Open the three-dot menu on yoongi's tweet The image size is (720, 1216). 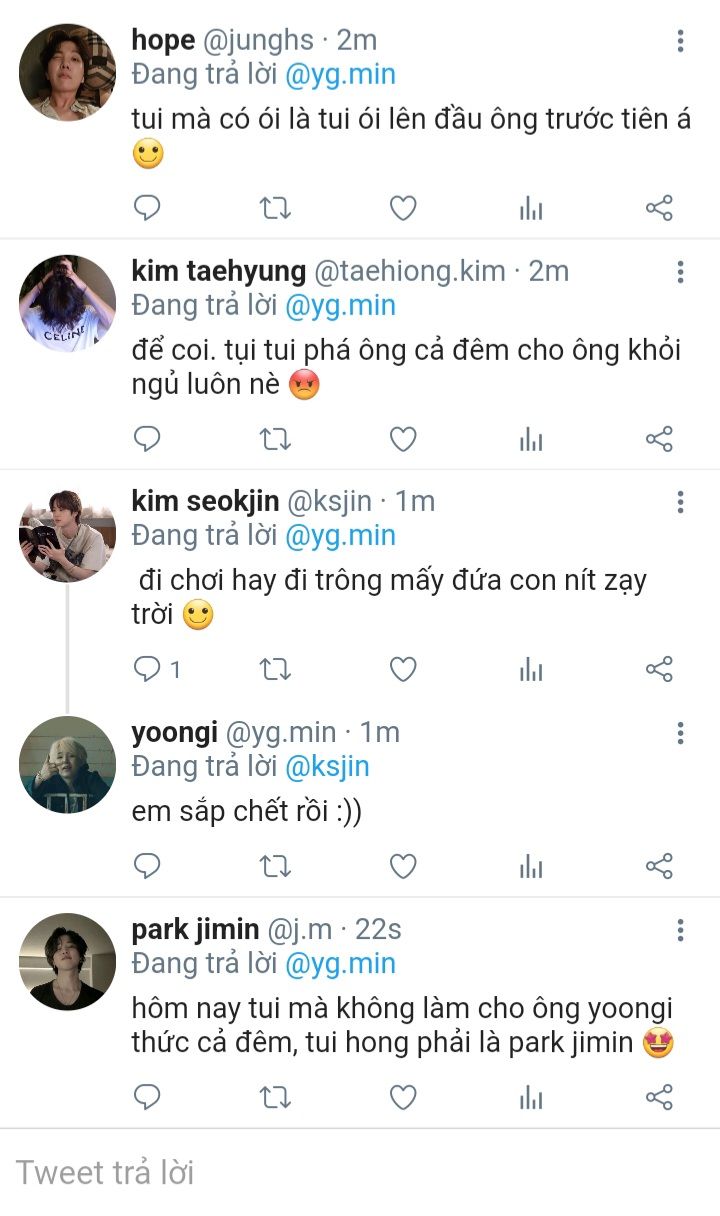coord(680,733)
